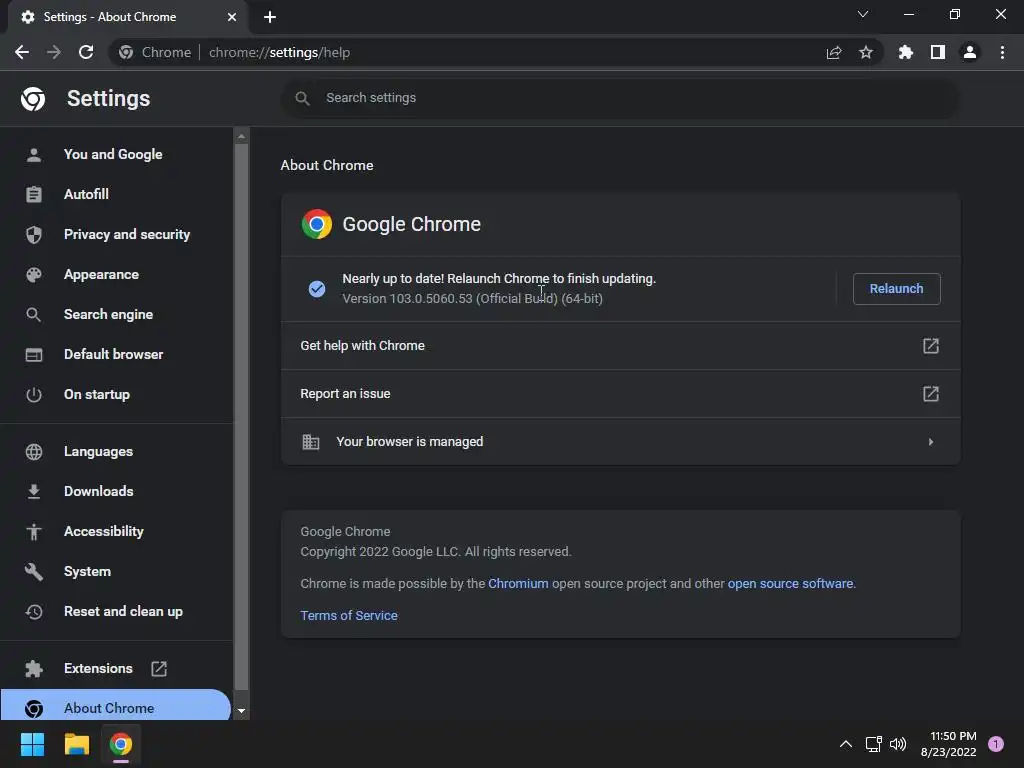Open Reset and clean up settings
The image size is (1024, 768).
(116, 611)
